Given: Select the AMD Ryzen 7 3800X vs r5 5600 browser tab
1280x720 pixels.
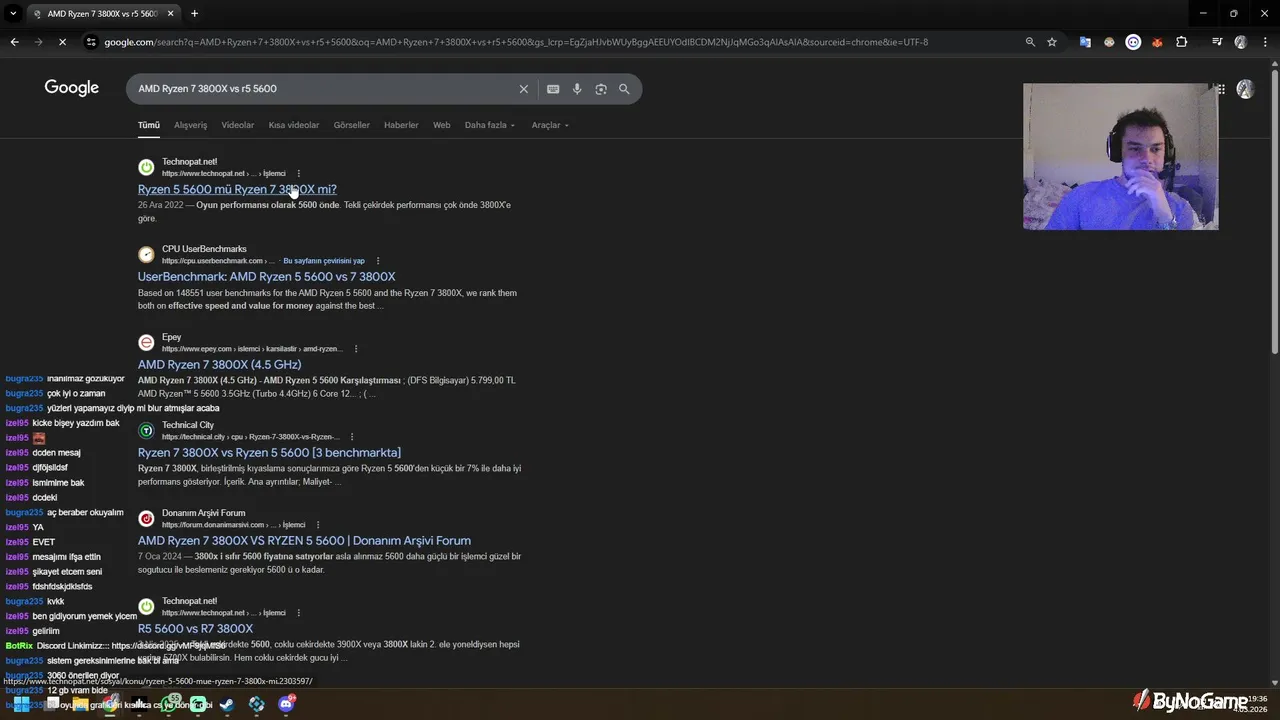Looking at the screenshot, I should tap(103, 13).
